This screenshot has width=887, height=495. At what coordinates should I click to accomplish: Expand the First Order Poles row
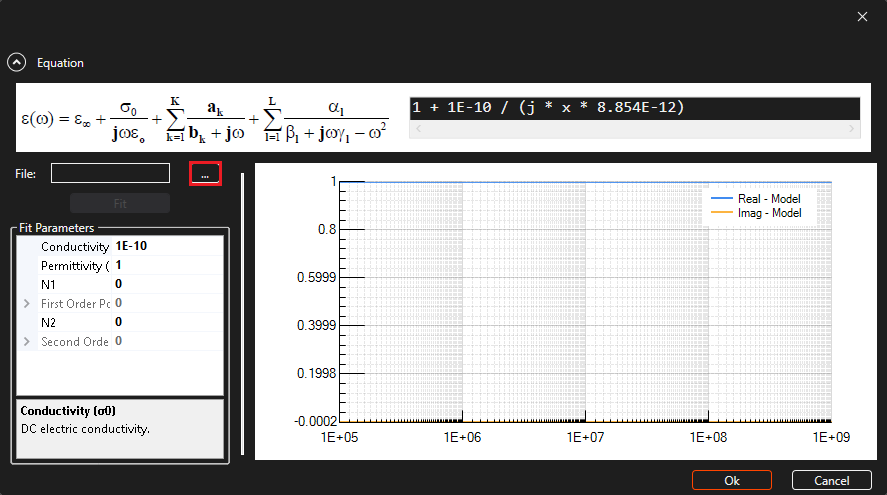coord(27,303)
